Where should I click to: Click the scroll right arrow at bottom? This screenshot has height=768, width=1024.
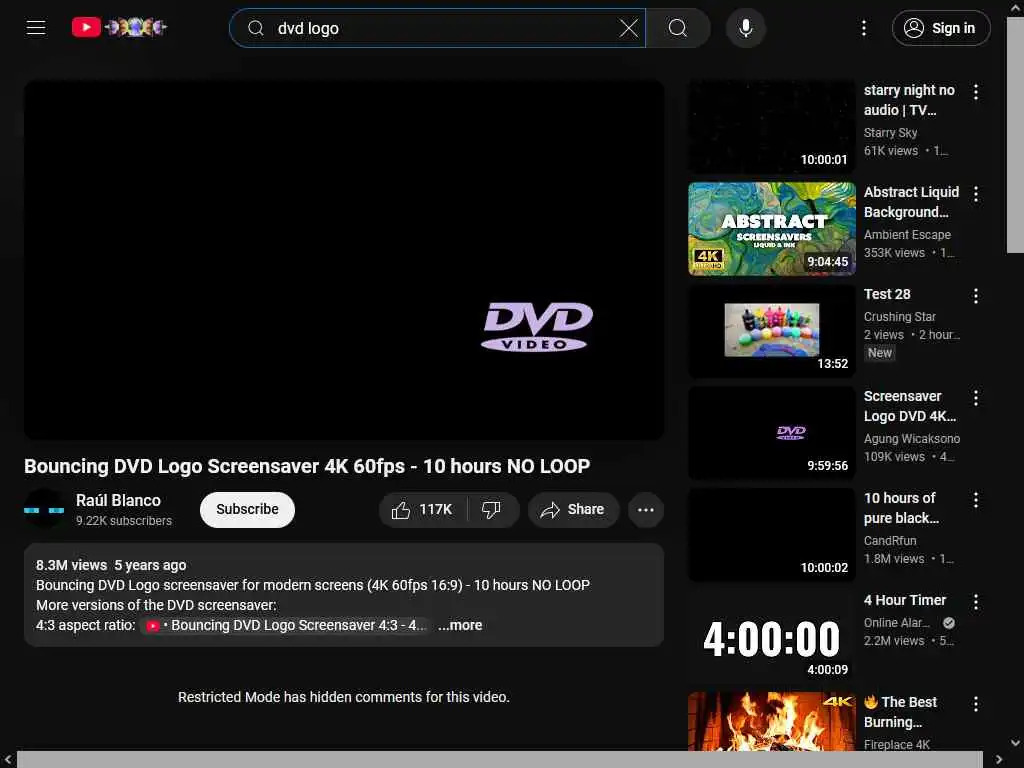(x=998, y=760)
